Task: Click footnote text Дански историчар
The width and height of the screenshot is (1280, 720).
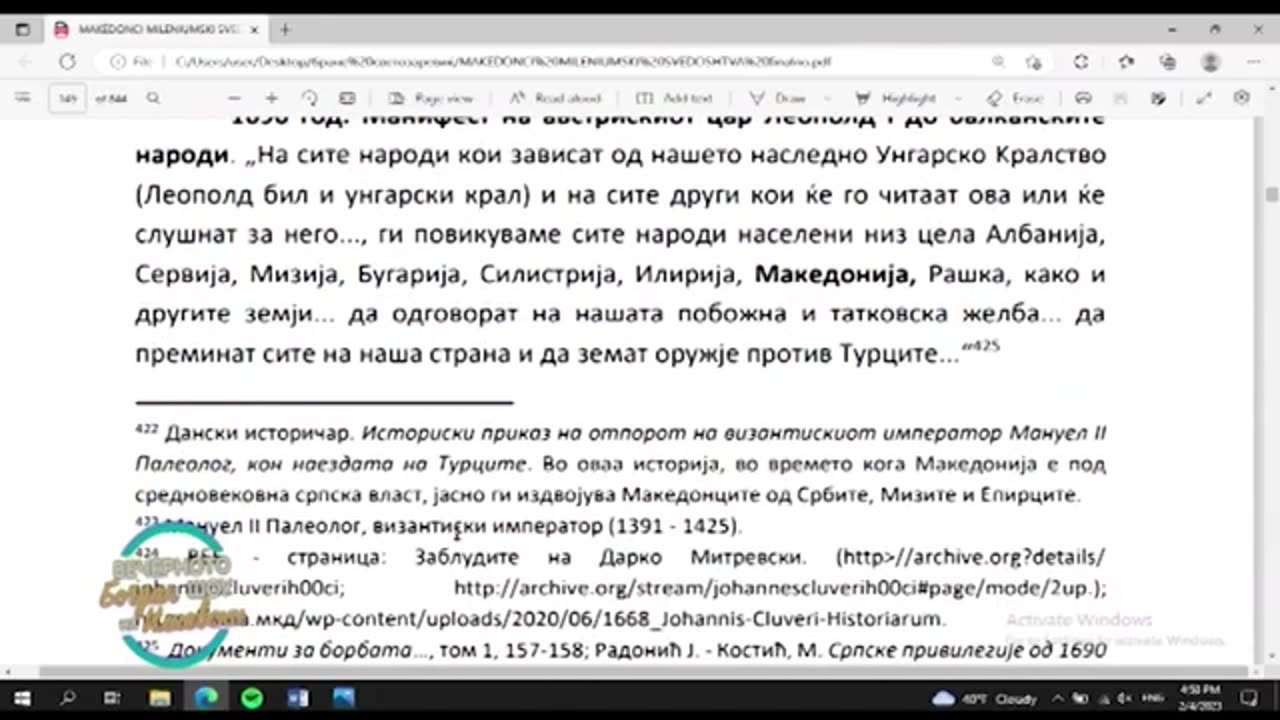Action: 260,434
